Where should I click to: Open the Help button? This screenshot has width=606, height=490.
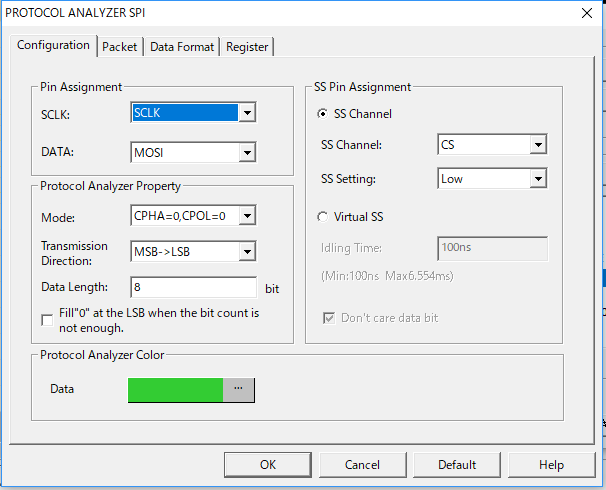(x=552, y=465)
